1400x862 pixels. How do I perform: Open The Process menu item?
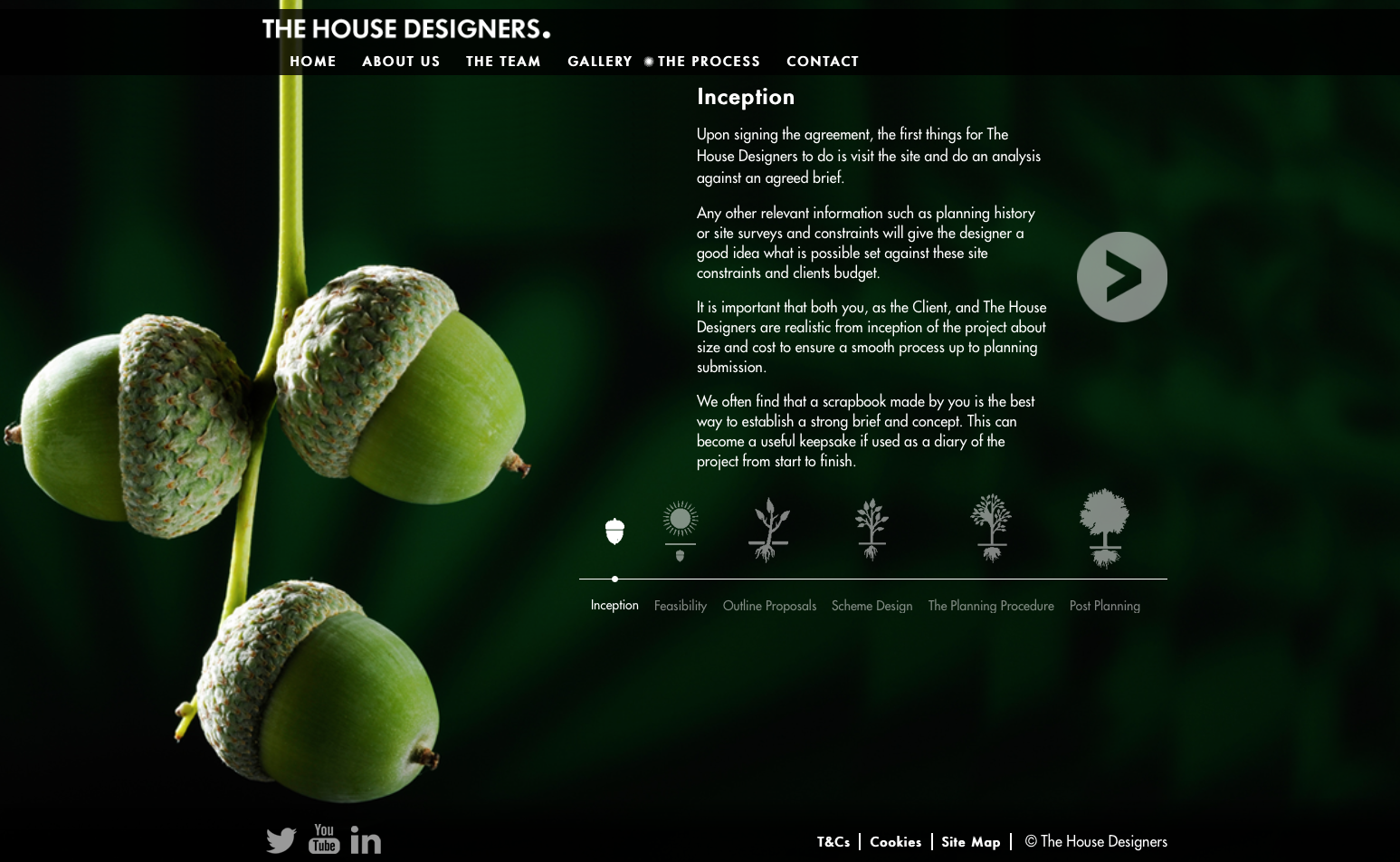click(x=709, y=62)
